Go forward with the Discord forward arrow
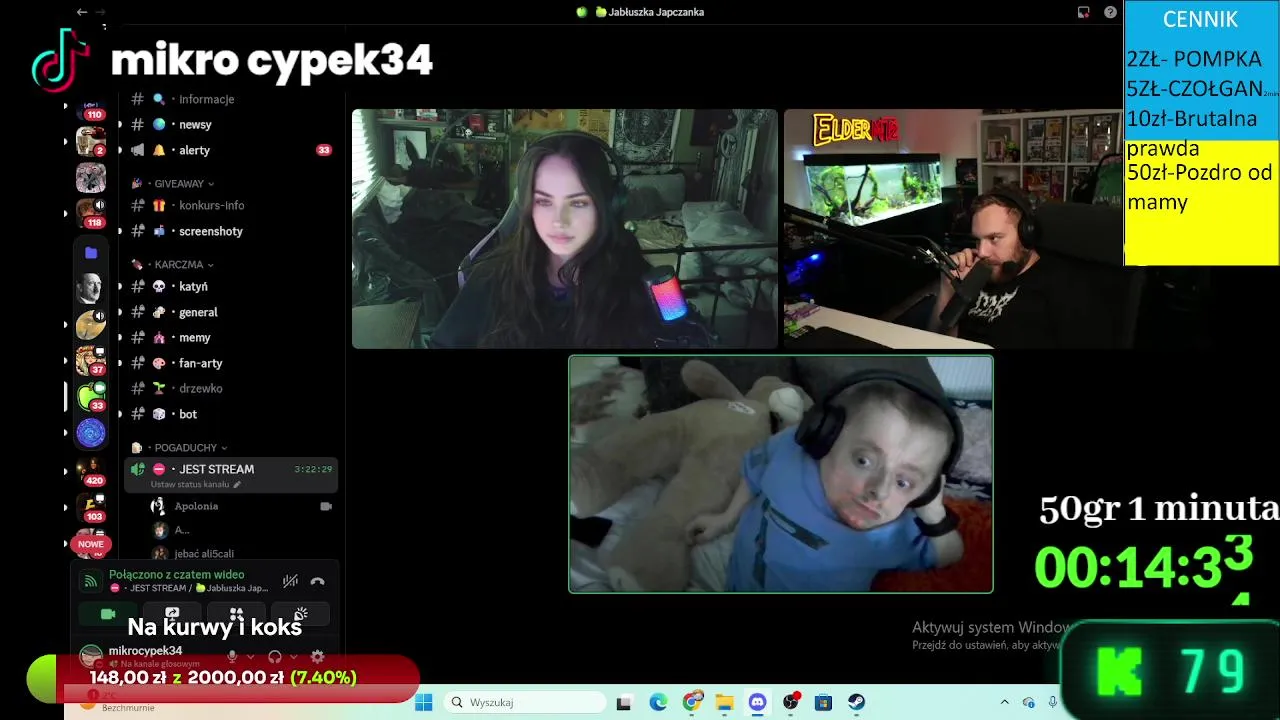Viewport: 1280px width, 720px height. coord(100,12)
